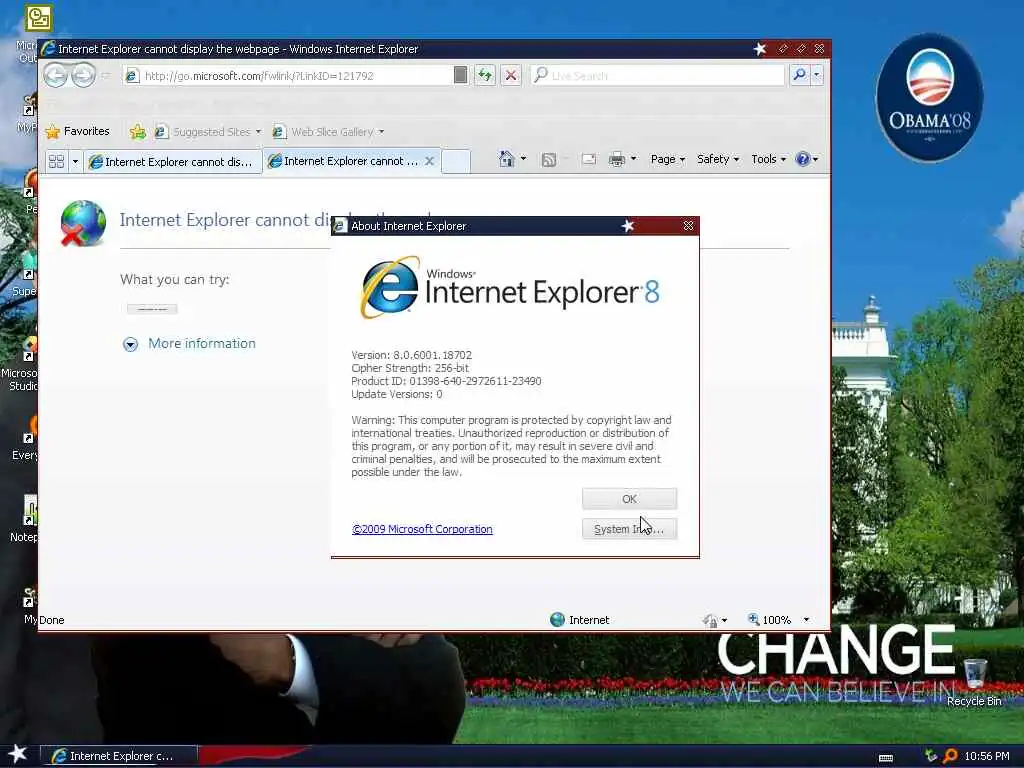Expand the Home button dropdown arrow
The image size is (1024, 768).
[523, 159]
